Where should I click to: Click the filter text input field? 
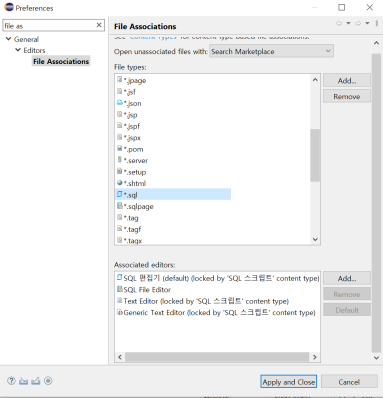(x=49, y=25)
